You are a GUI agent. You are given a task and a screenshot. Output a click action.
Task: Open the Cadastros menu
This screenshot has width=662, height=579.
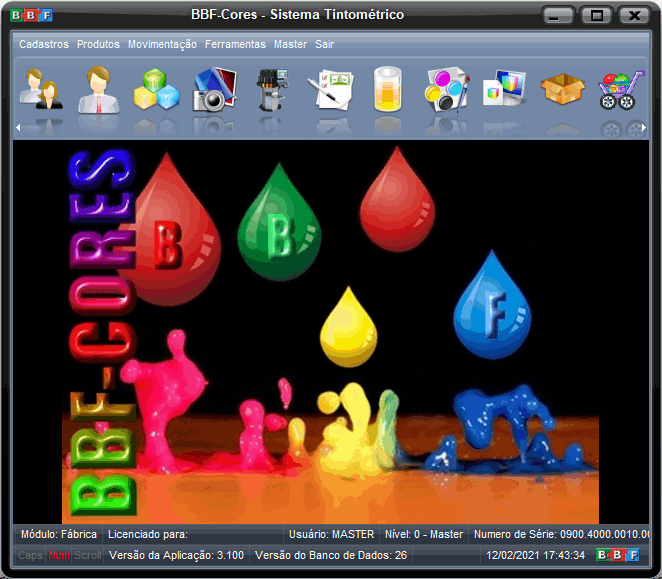pos(44,44)
